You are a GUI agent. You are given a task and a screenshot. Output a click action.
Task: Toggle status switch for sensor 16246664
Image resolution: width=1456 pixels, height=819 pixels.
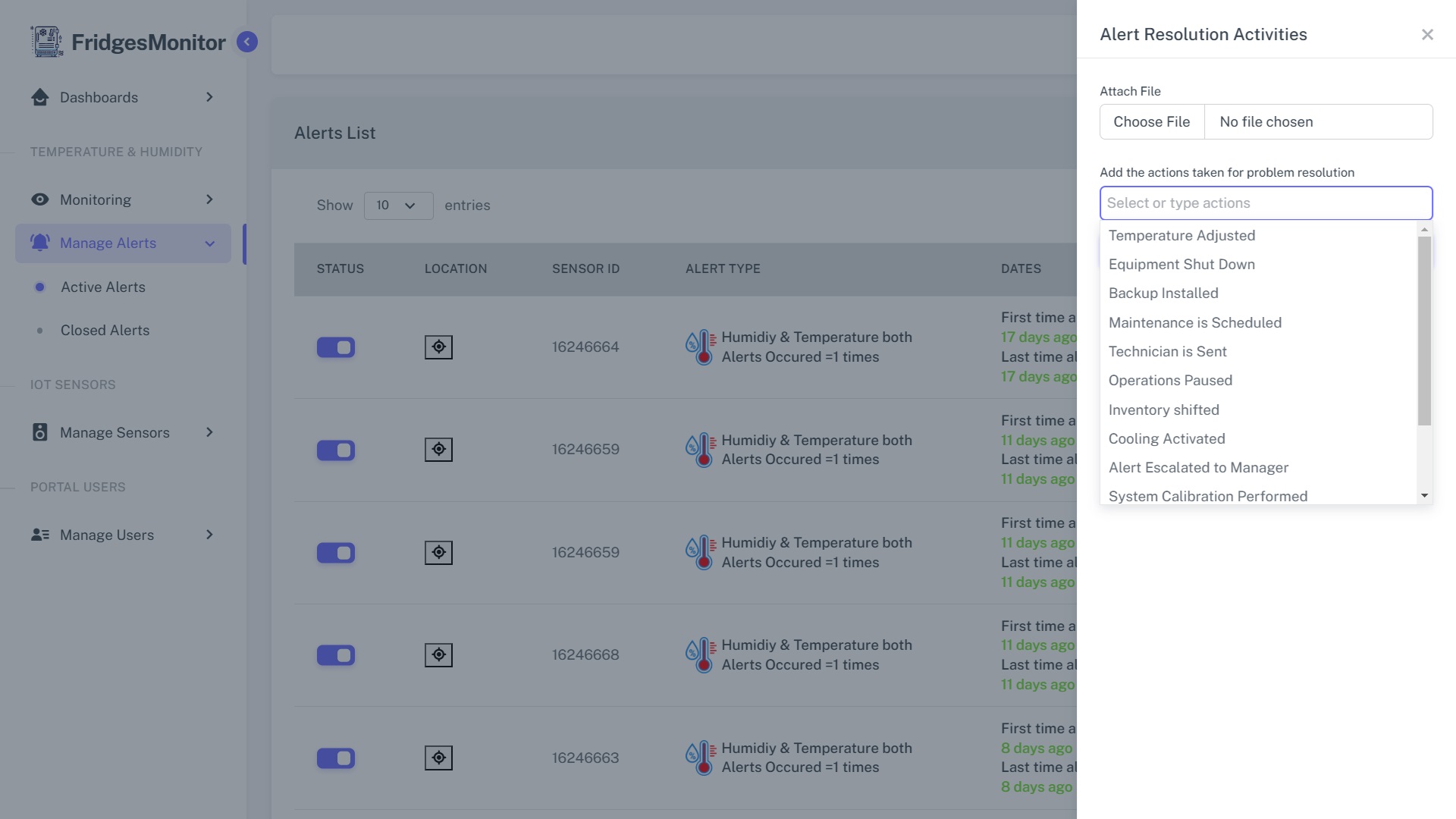point(336,347)
